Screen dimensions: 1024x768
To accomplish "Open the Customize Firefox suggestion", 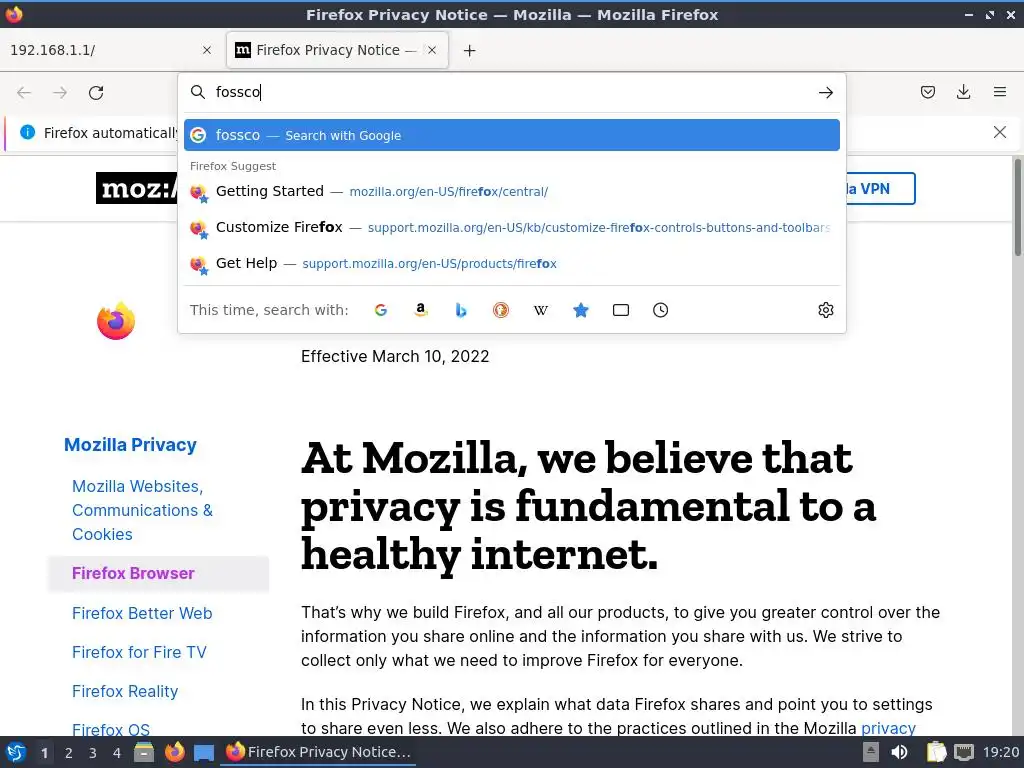I will pyautogui.click(x=512, y=227).
